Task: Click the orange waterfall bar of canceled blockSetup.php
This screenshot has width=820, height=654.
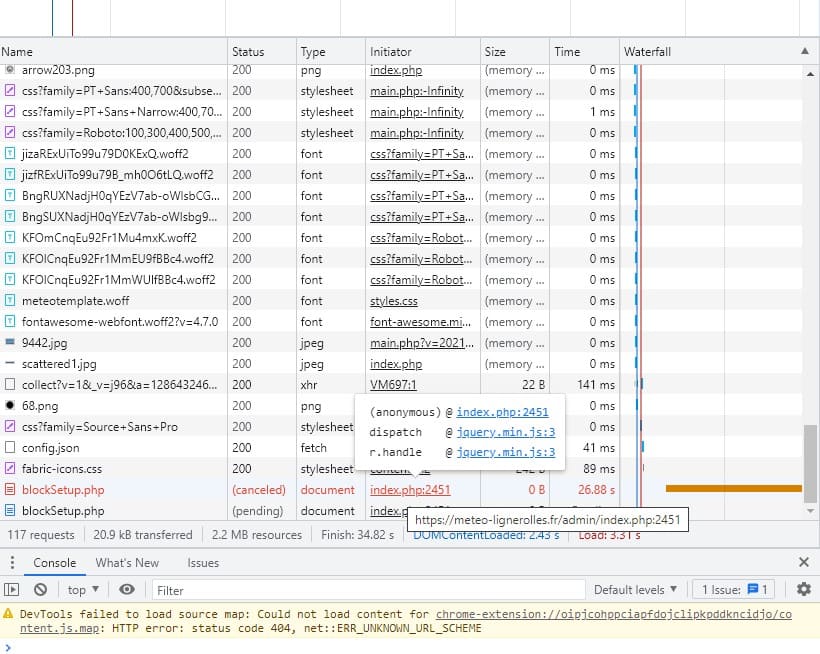Action: (x=734, y=488)
